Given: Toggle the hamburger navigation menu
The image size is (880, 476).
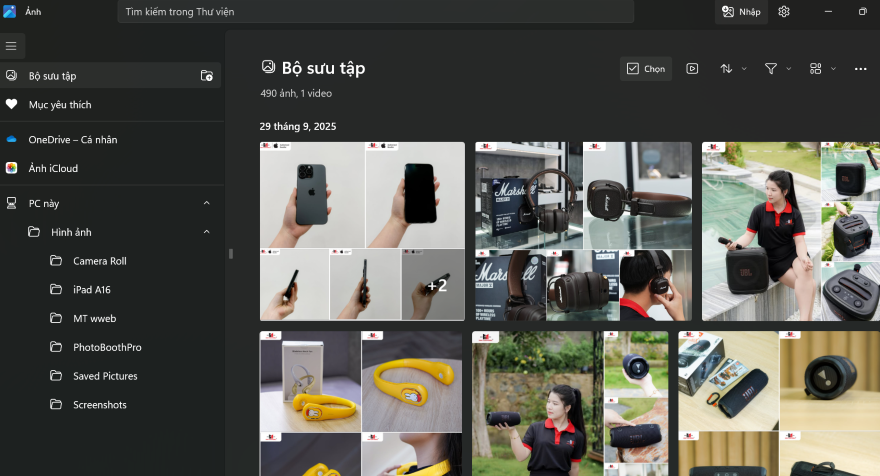Looking at the screenshot, I should tap(12, 46).
